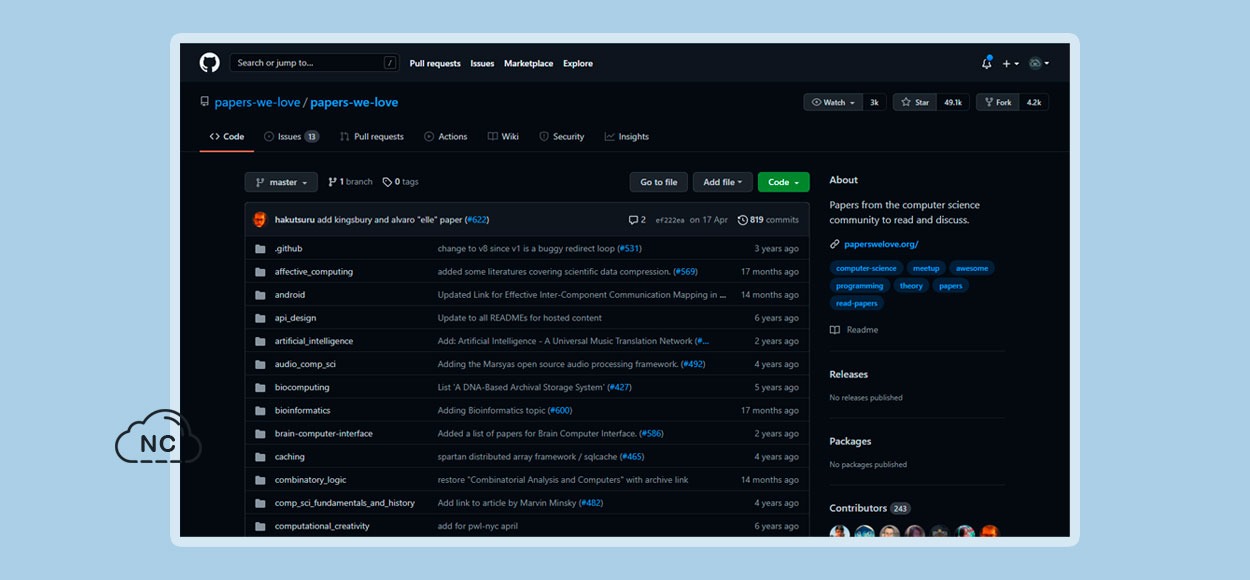Switch to the Issues repository tab
This screenshot has width=1250, height=580.
[291, 136]
